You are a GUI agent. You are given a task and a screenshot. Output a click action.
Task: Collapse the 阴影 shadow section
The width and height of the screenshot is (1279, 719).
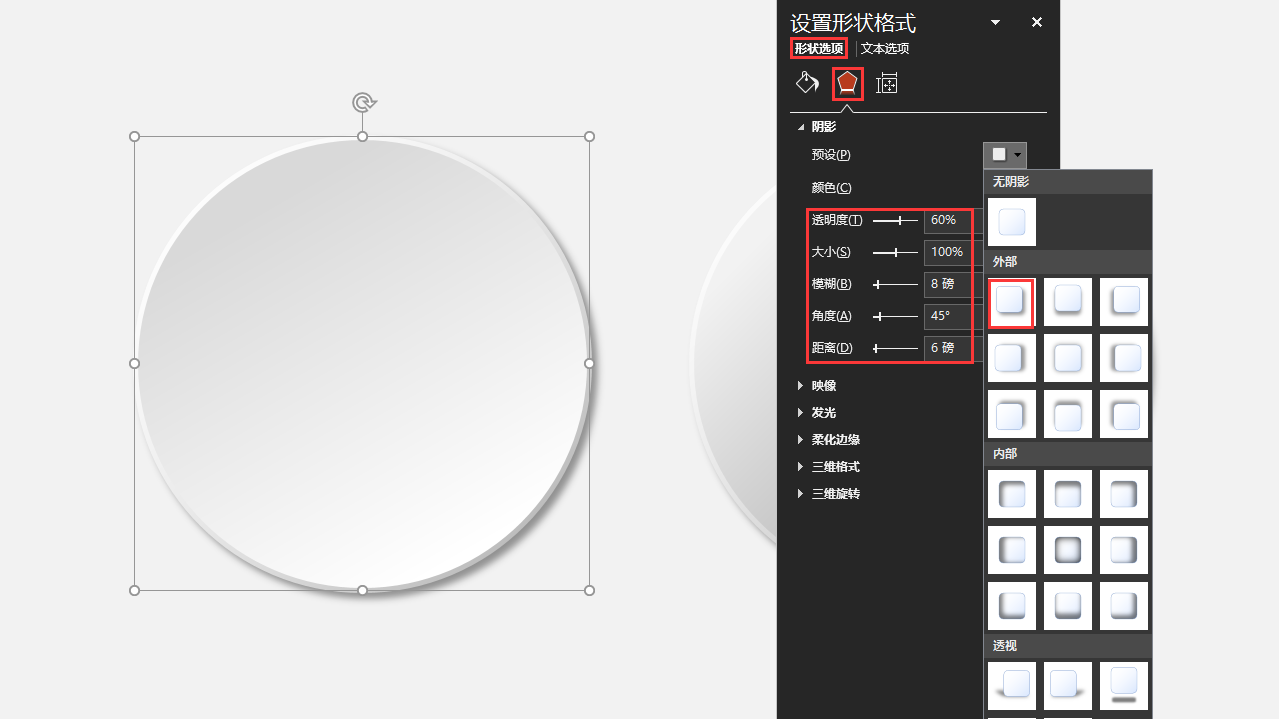823,126
